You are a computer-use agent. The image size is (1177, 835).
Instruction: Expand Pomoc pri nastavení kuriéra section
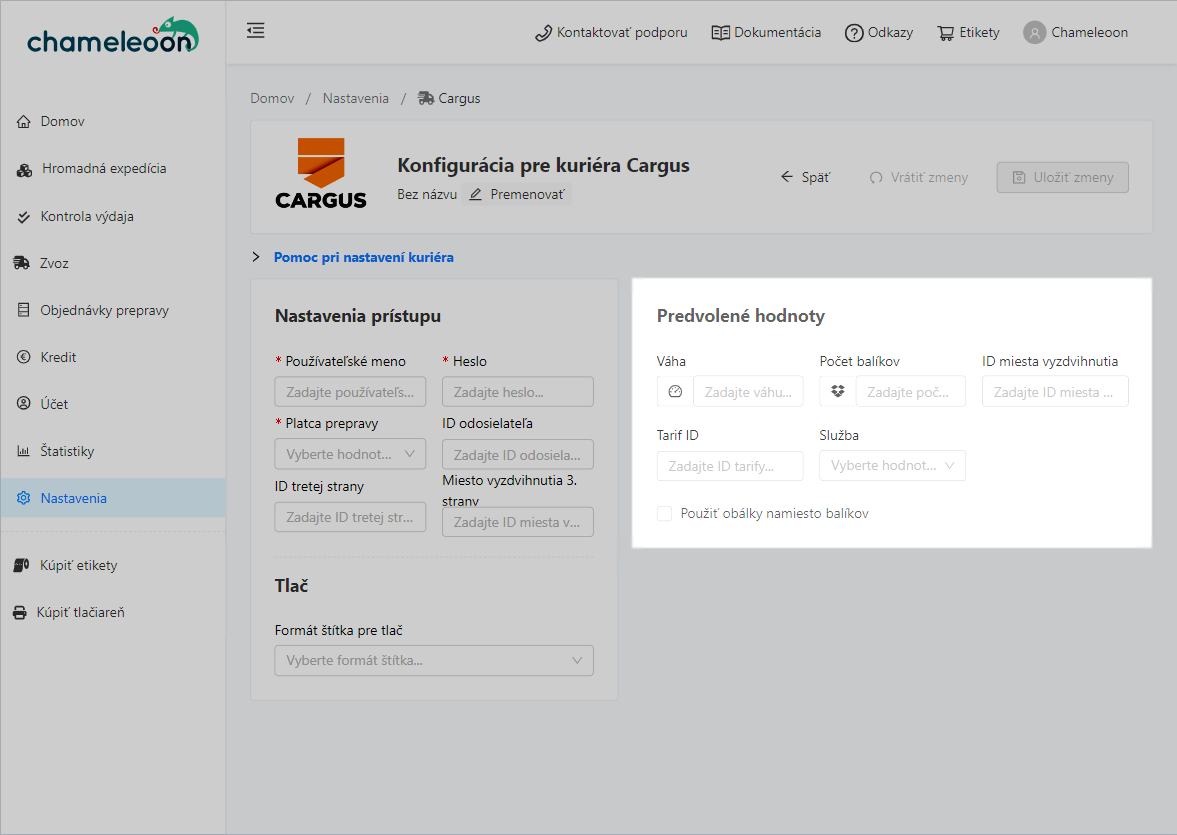[363, 257]
